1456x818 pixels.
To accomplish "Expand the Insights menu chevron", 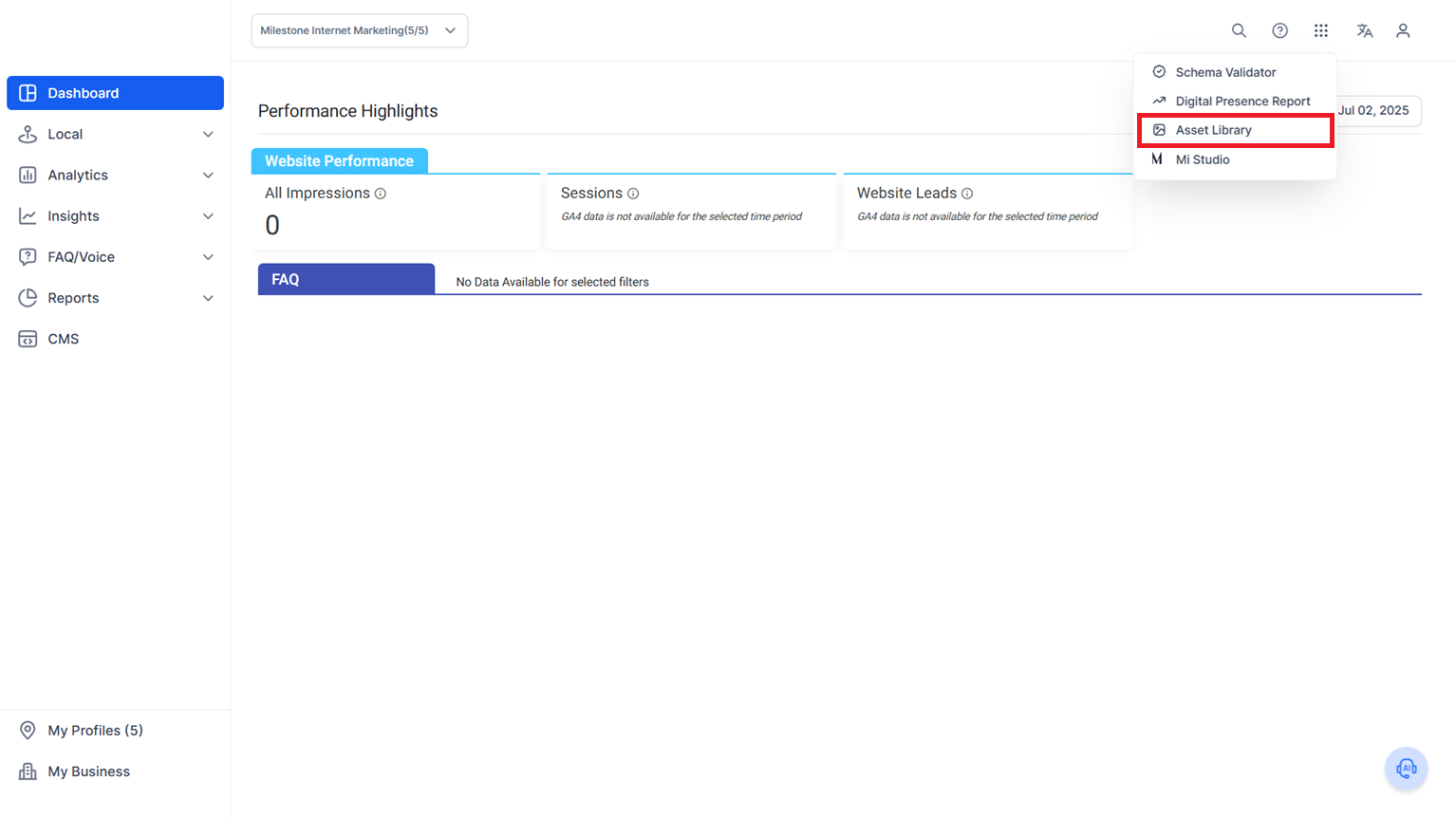I will pos(208,216).
